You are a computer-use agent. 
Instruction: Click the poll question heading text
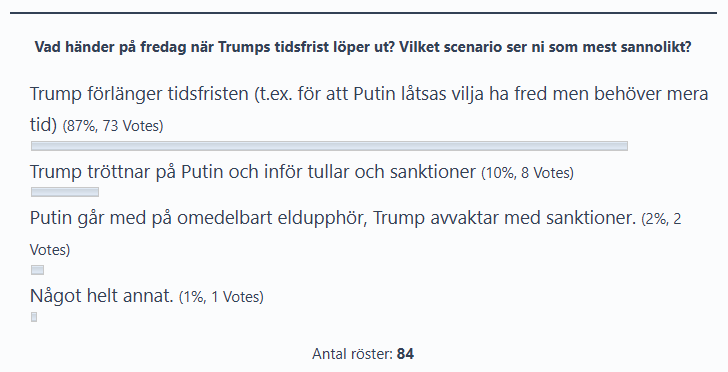pos(363,47)
